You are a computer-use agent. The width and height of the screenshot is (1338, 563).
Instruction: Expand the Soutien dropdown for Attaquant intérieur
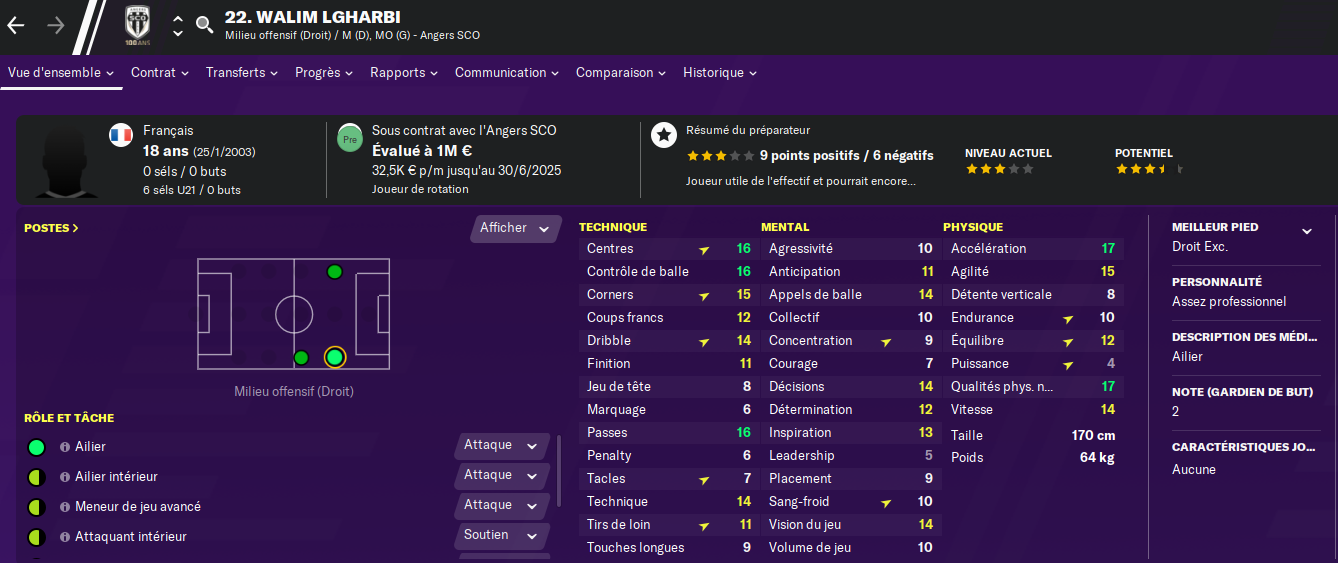[501, 535]
